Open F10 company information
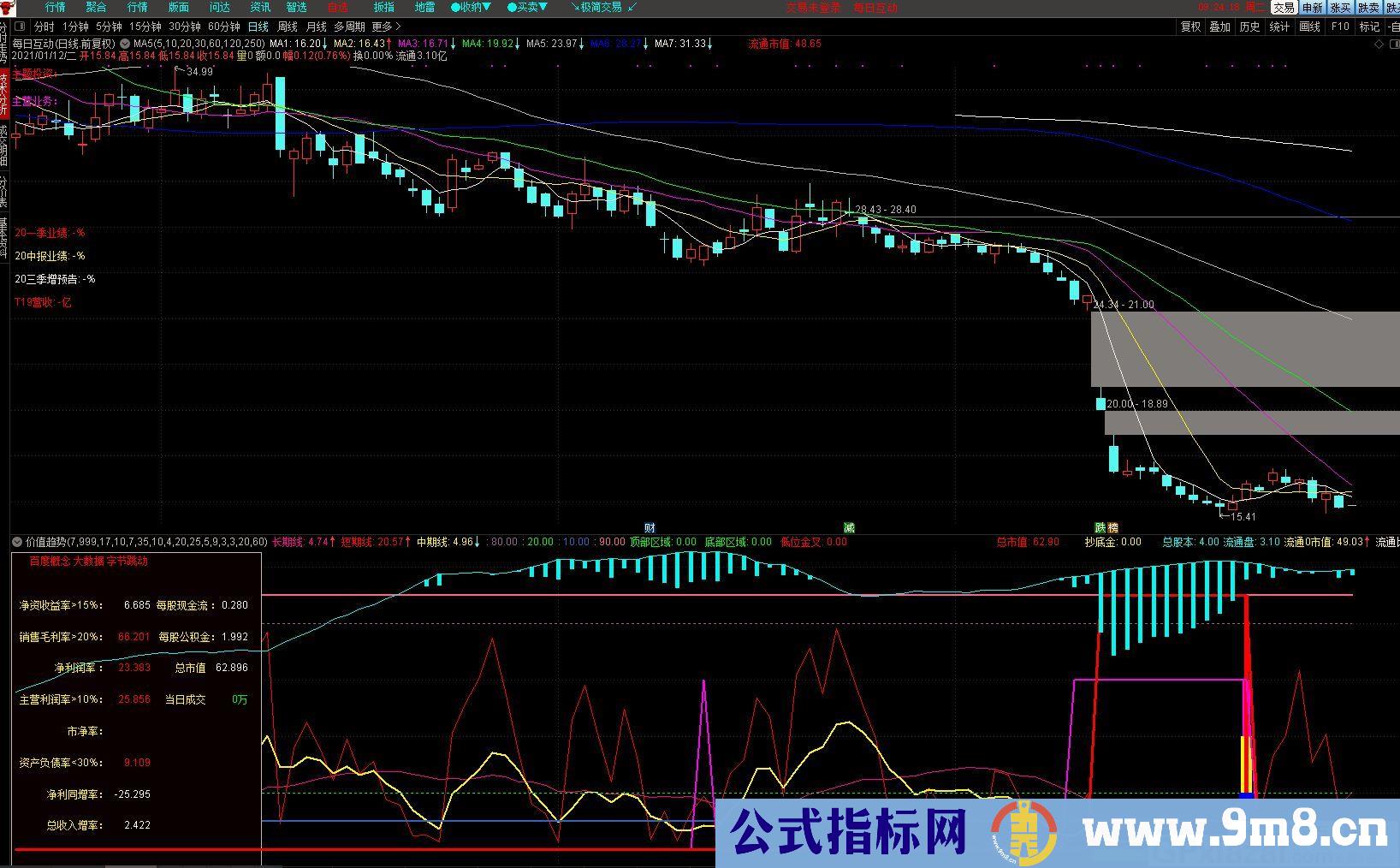This screenshot has height=868, width=1400. pyautogui.click(x=1340, y=27)
